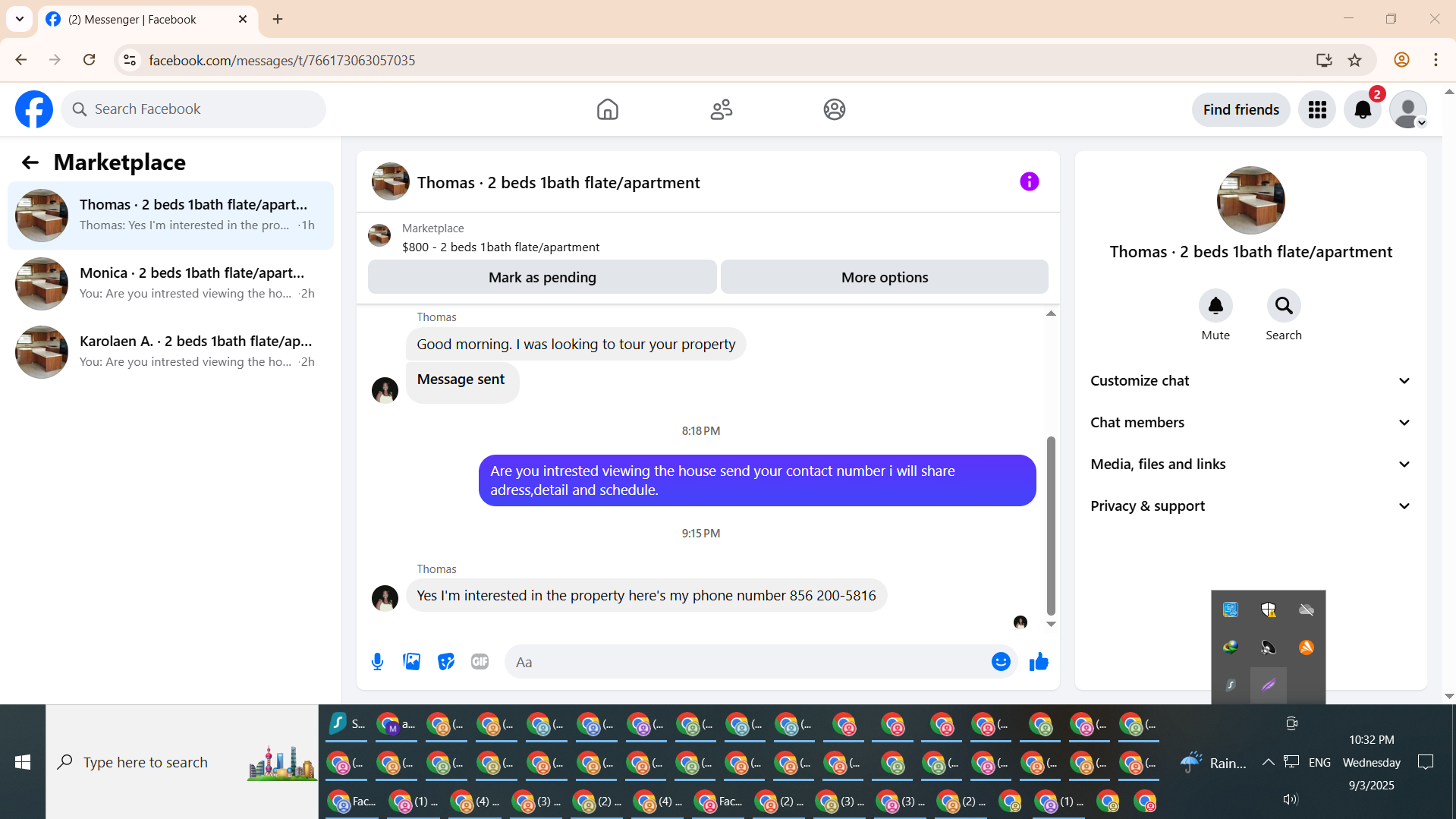Install app icon in address bar
The image size is (1456, 819).
pos(1324,60)
